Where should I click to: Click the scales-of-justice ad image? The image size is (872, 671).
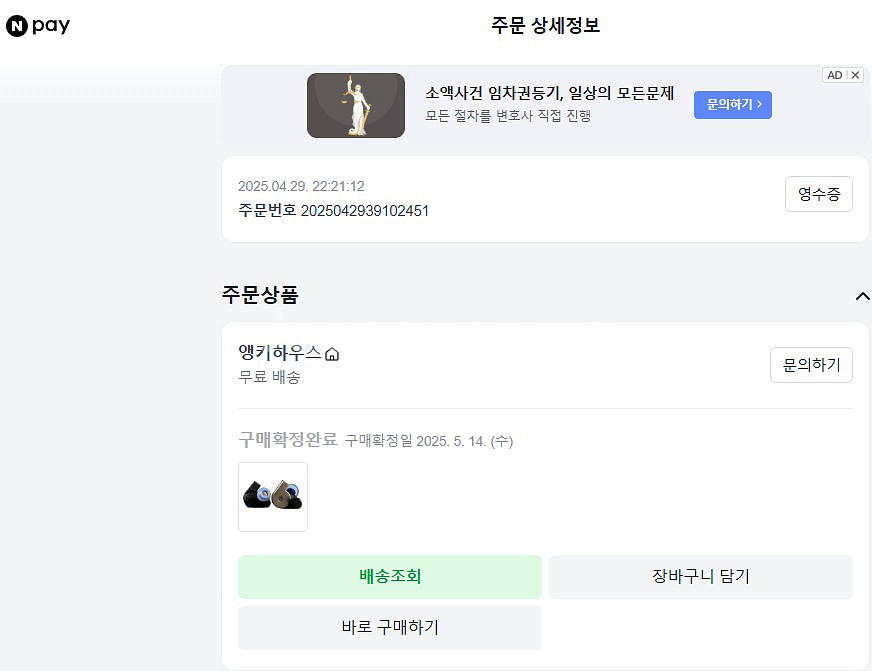coord(356,105)
